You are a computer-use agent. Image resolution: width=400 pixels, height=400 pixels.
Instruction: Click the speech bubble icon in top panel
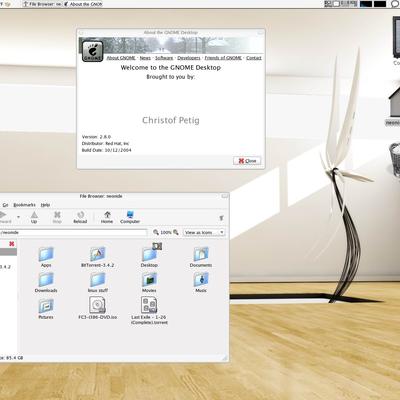395,4
